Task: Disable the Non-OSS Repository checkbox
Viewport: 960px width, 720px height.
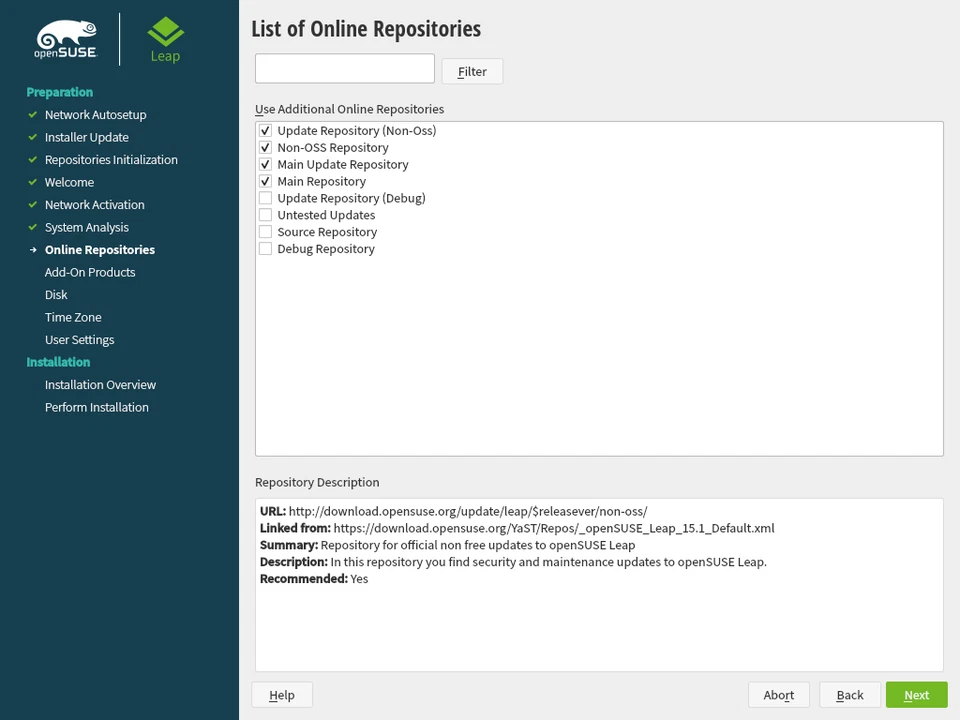Action: pos(265,147)
